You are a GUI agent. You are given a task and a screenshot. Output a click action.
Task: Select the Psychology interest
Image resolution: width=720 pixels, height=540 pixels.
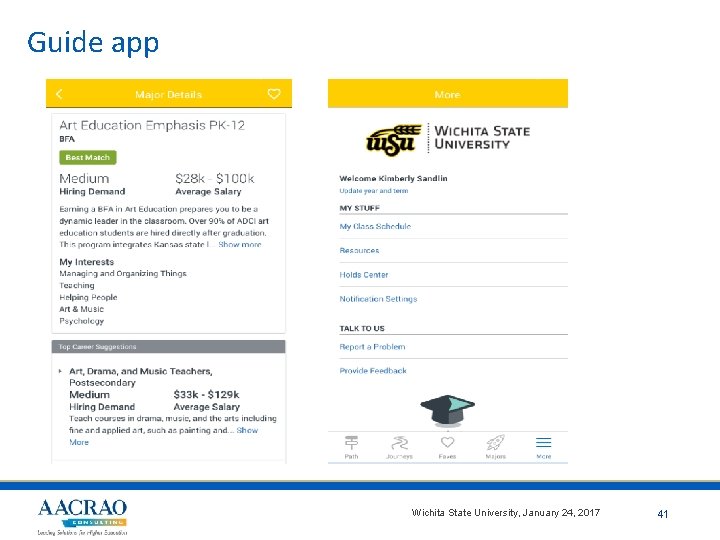82,321
